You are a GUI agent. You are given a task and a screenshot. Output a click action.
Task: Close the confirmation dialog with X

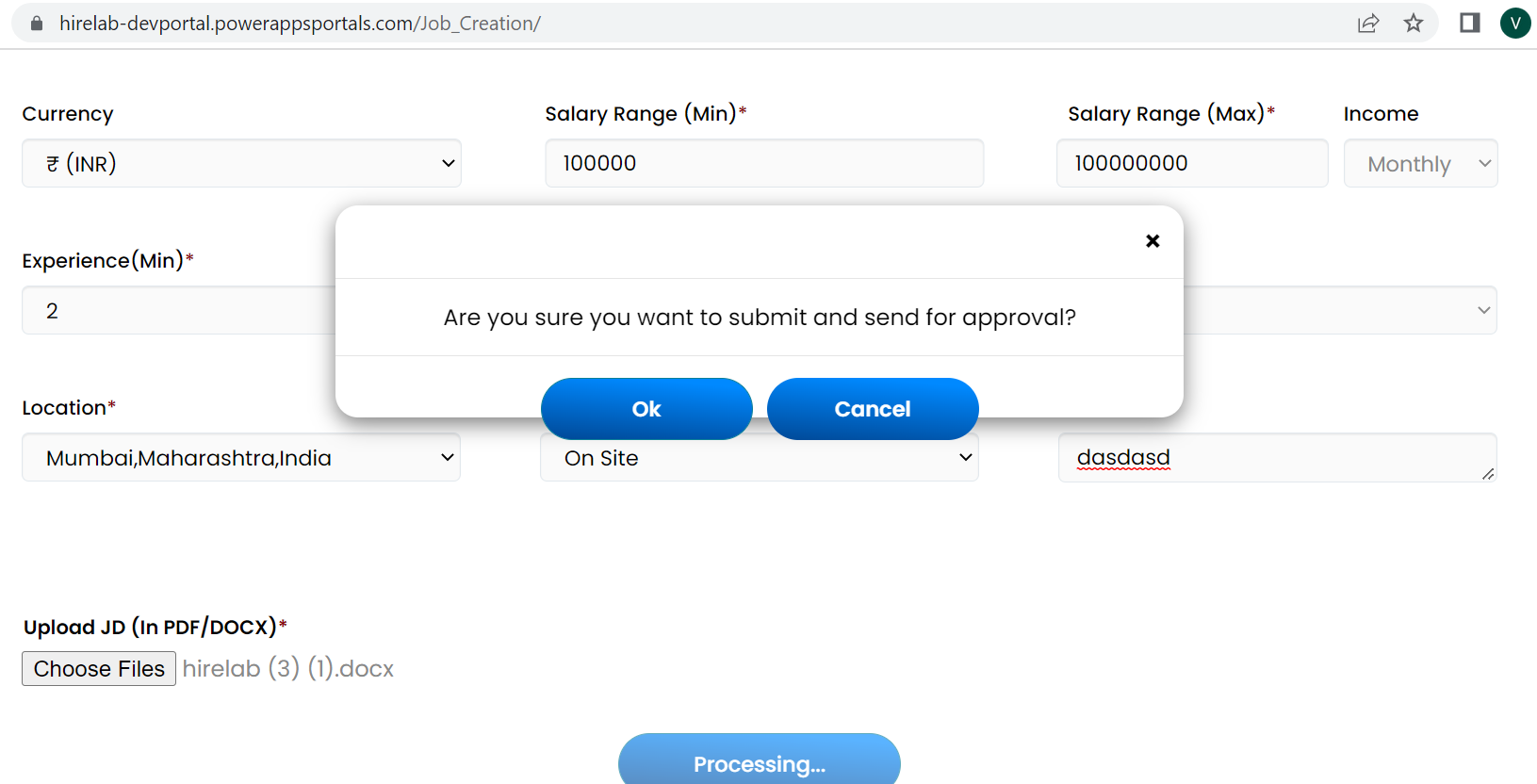pos(1153,241)
